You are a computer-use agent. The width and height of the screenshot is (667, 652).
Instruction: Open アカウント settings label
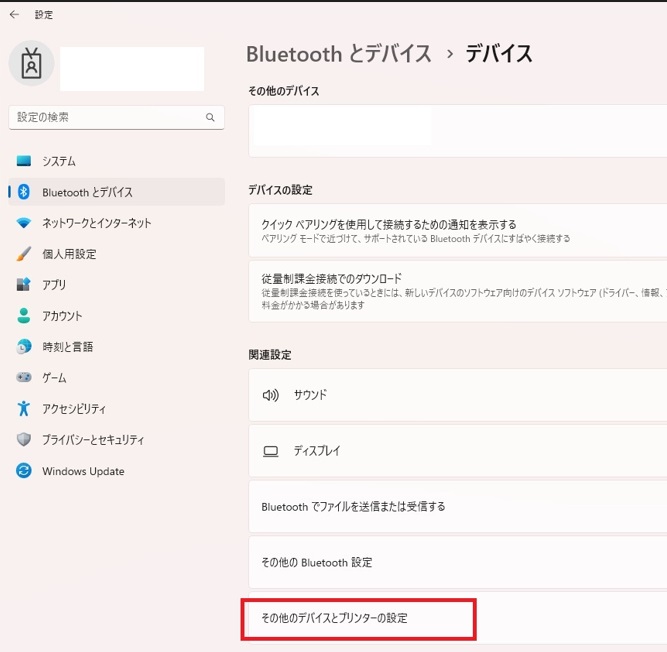[62, 316]
